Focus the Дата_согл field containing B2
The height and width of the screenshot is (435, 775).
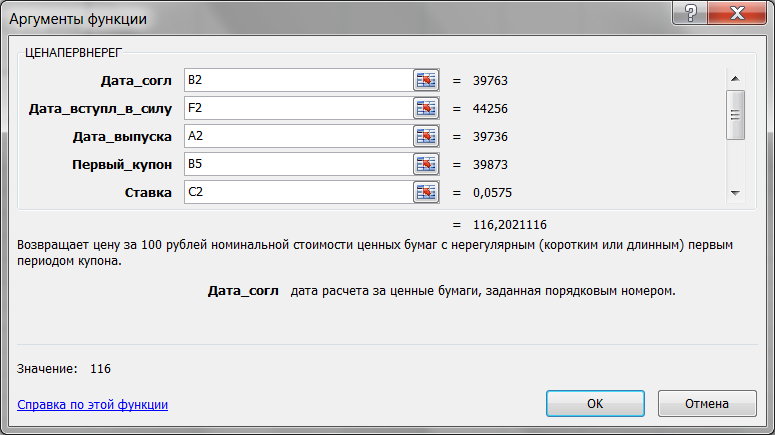click(299, 80)
